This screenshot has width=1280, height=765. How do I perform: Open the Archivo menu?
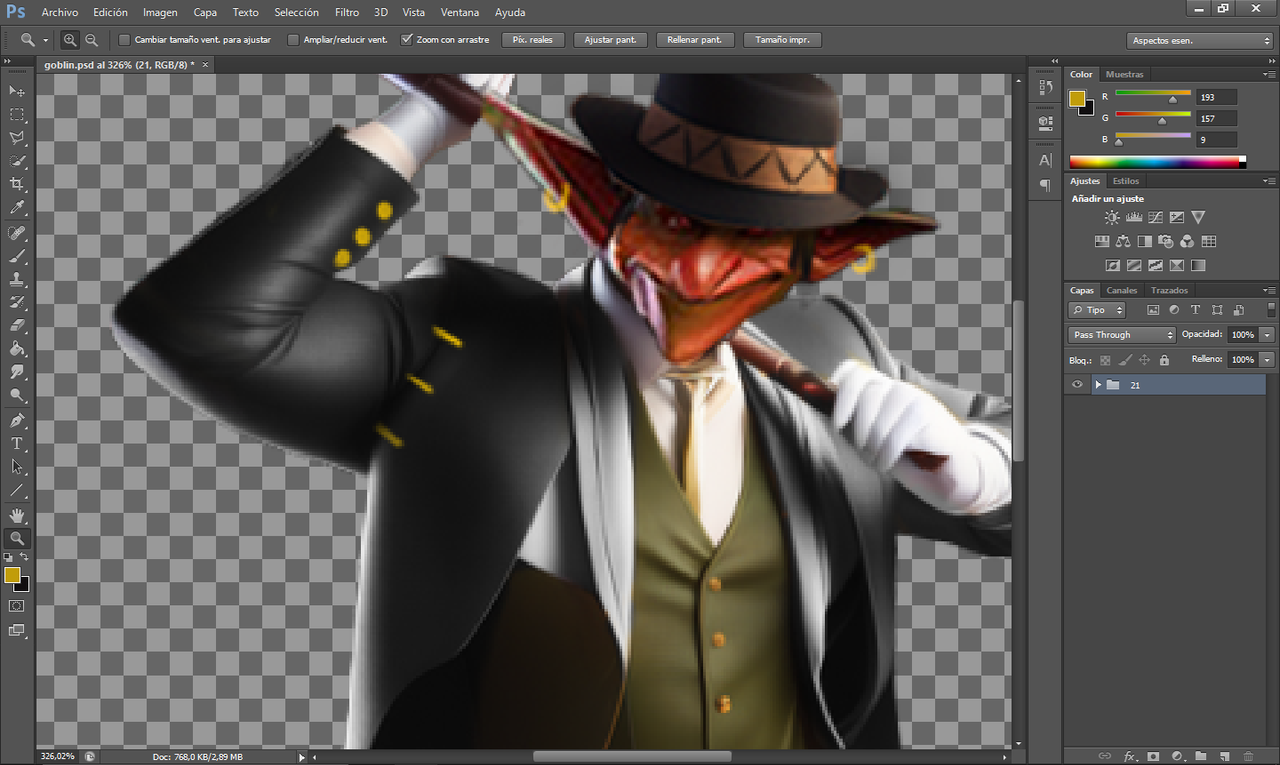pyautogui.click(x=60, y=12)
